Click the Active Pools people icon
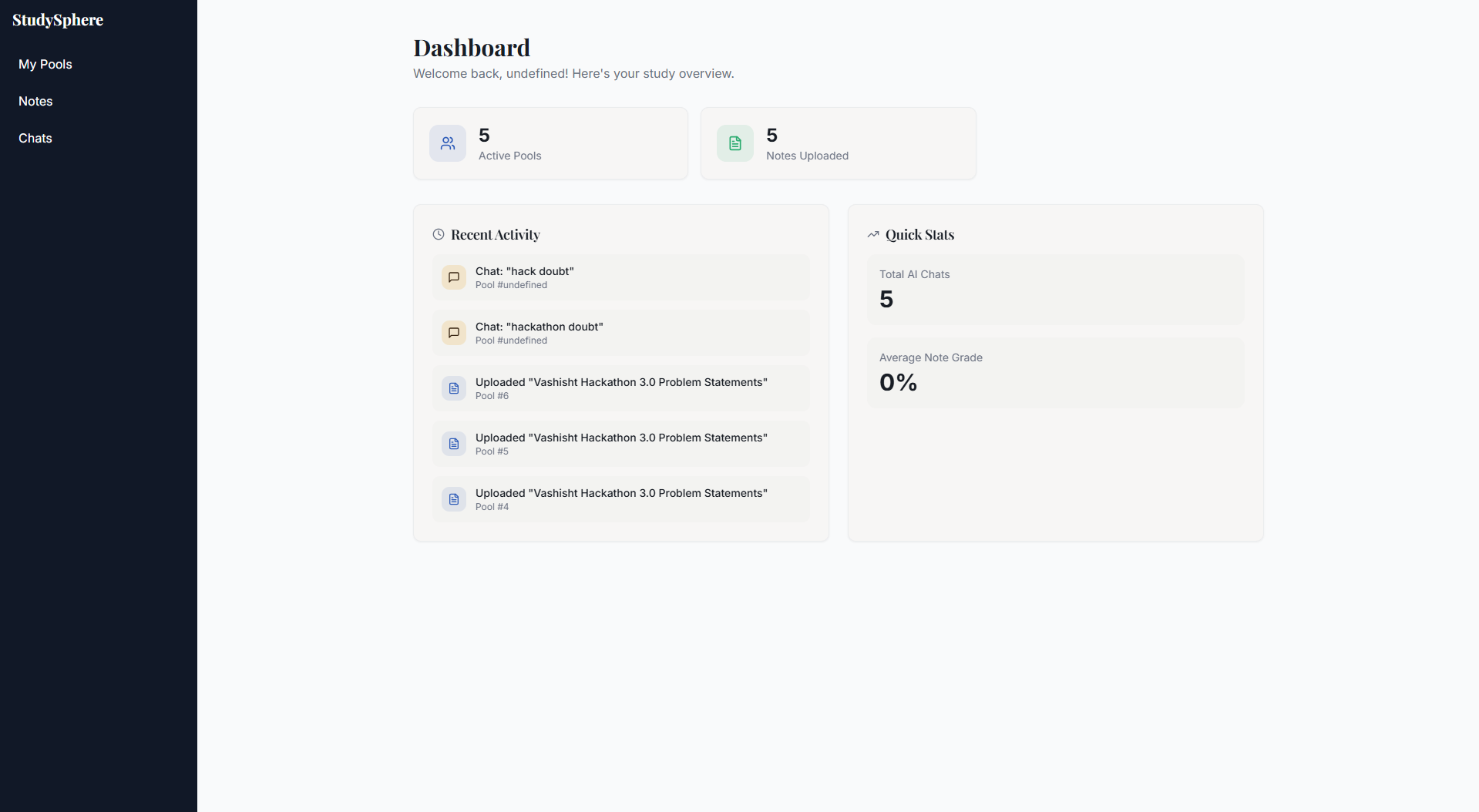Image resolution: width=1479 pixels, height=812 pixels. pyautogui.click(x=448, y=143)
